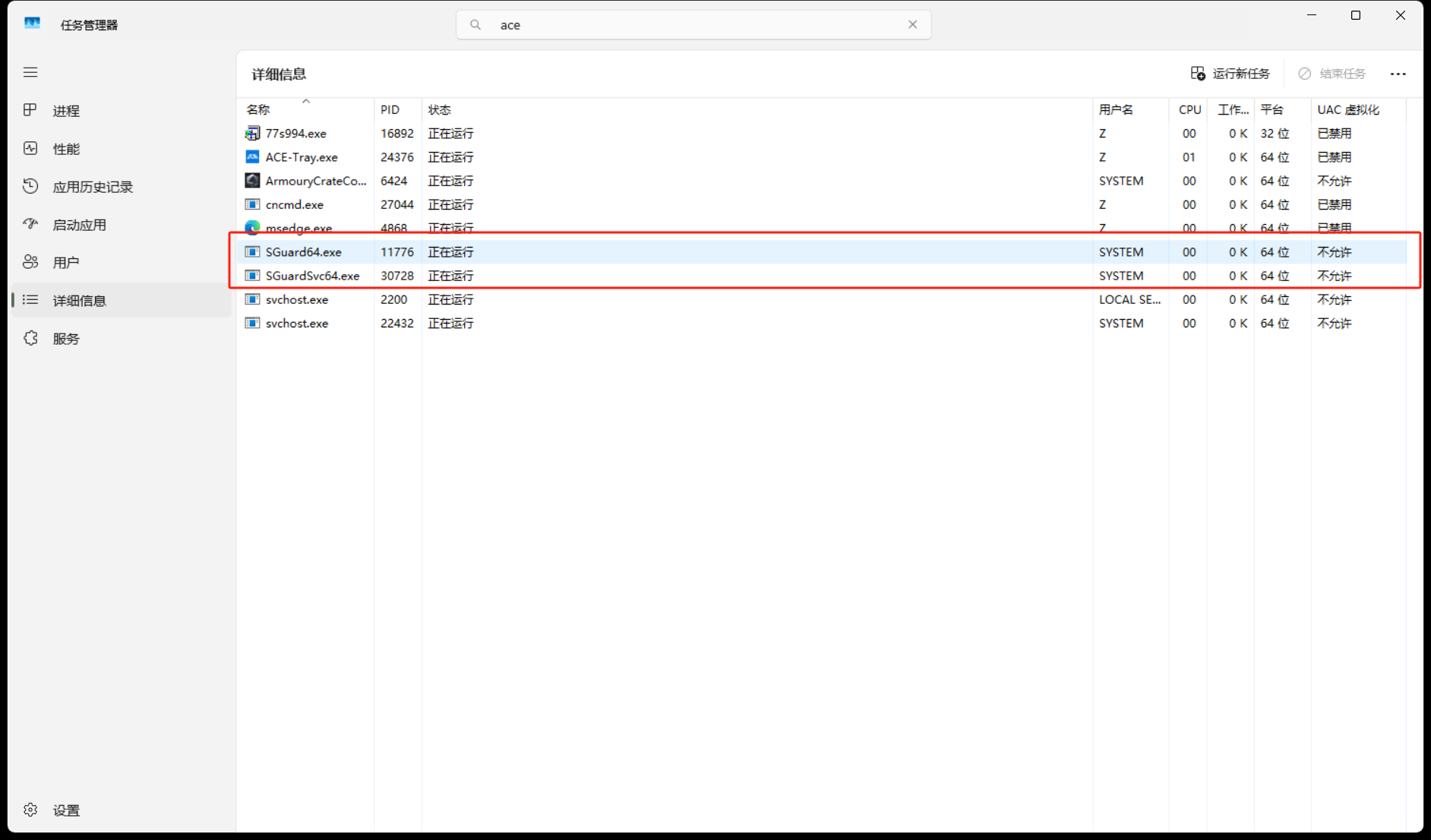Switch to the 性能 (Performance) page

pos(122,149)
